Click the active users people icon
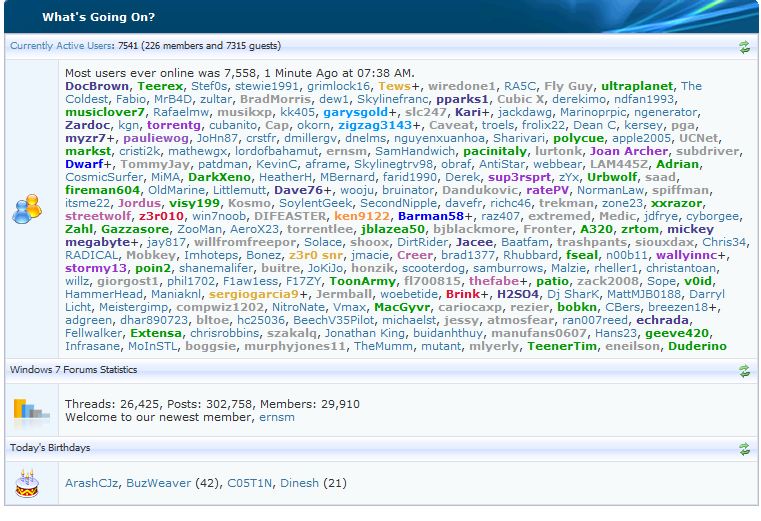This screenshot has height=521, width=761. coord(27,209)
